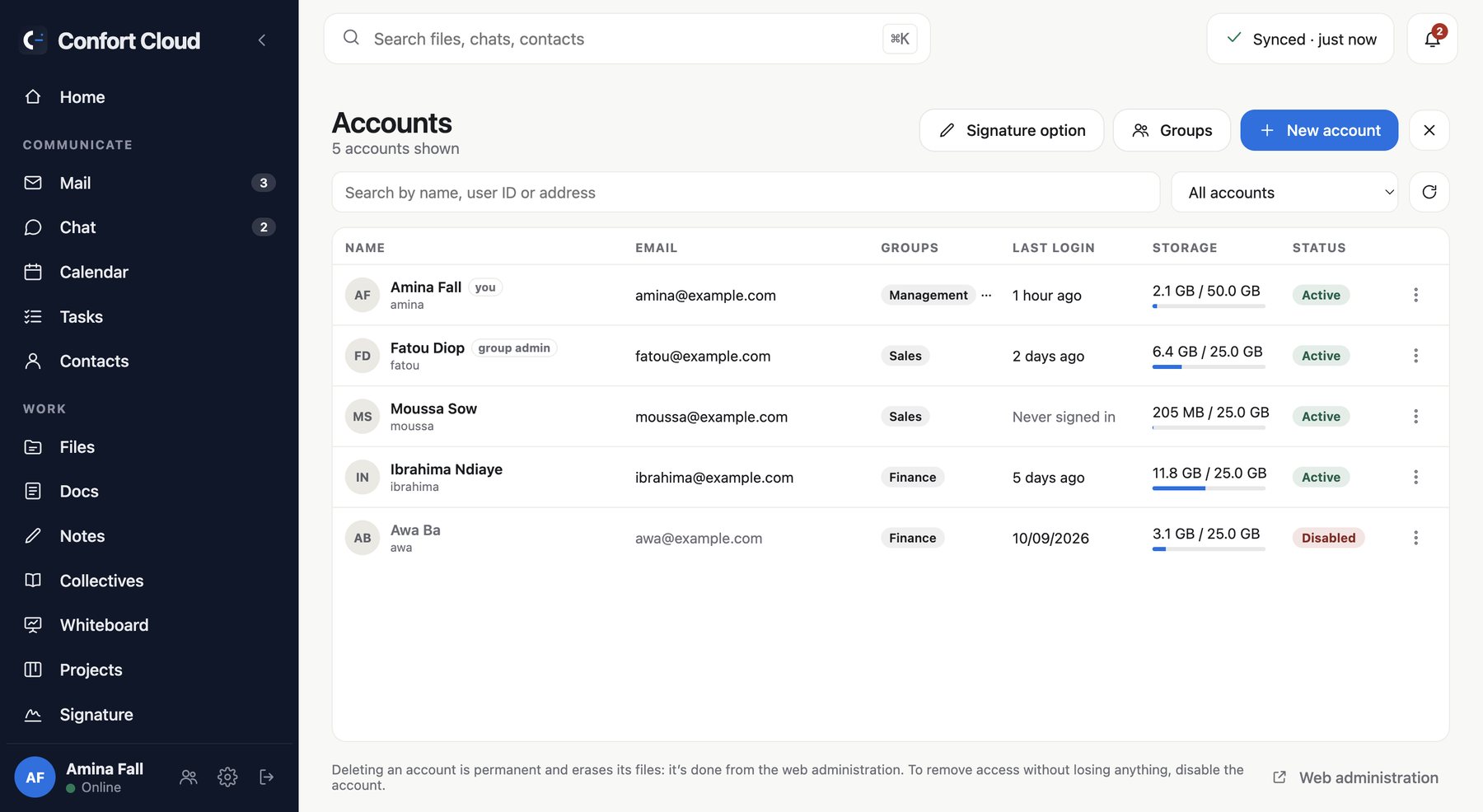This screenshot has width=1483, height=812.
Task: Click Fatou Diop's storage usage bar
Action: (x=1209, y=367)
